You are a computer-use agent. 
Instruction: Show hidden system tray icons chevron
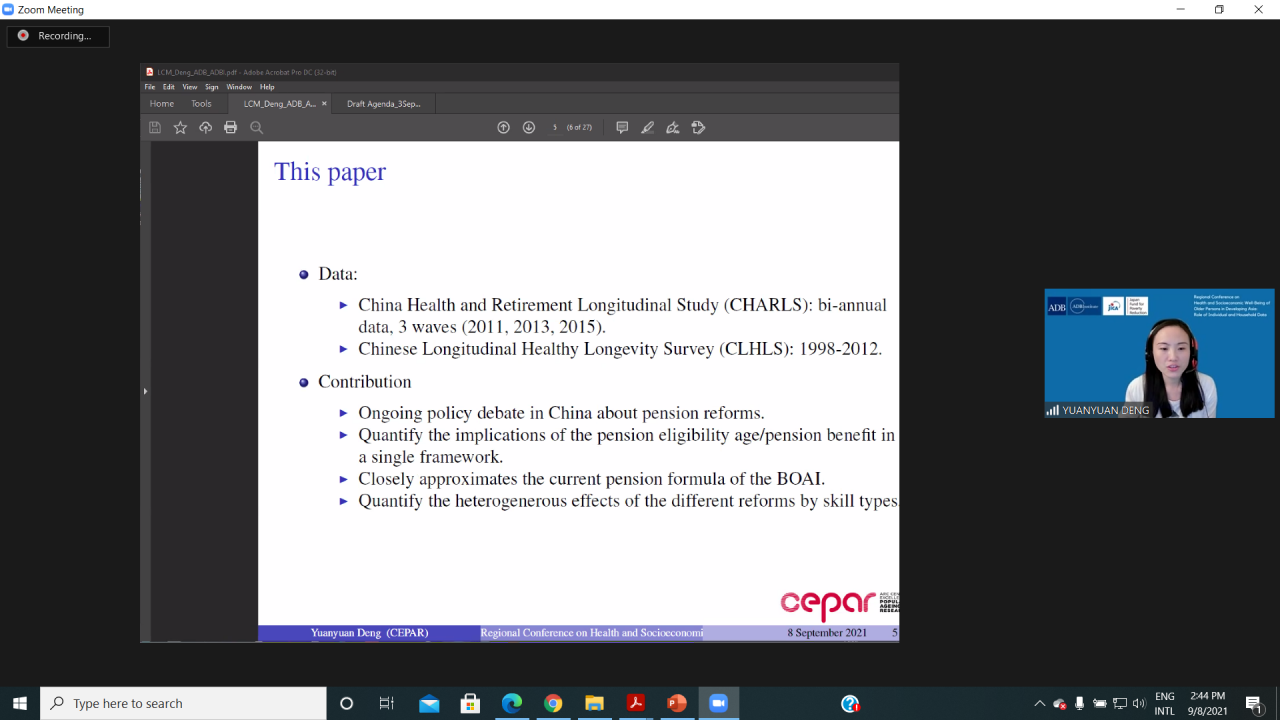[x=1039, y=703]
